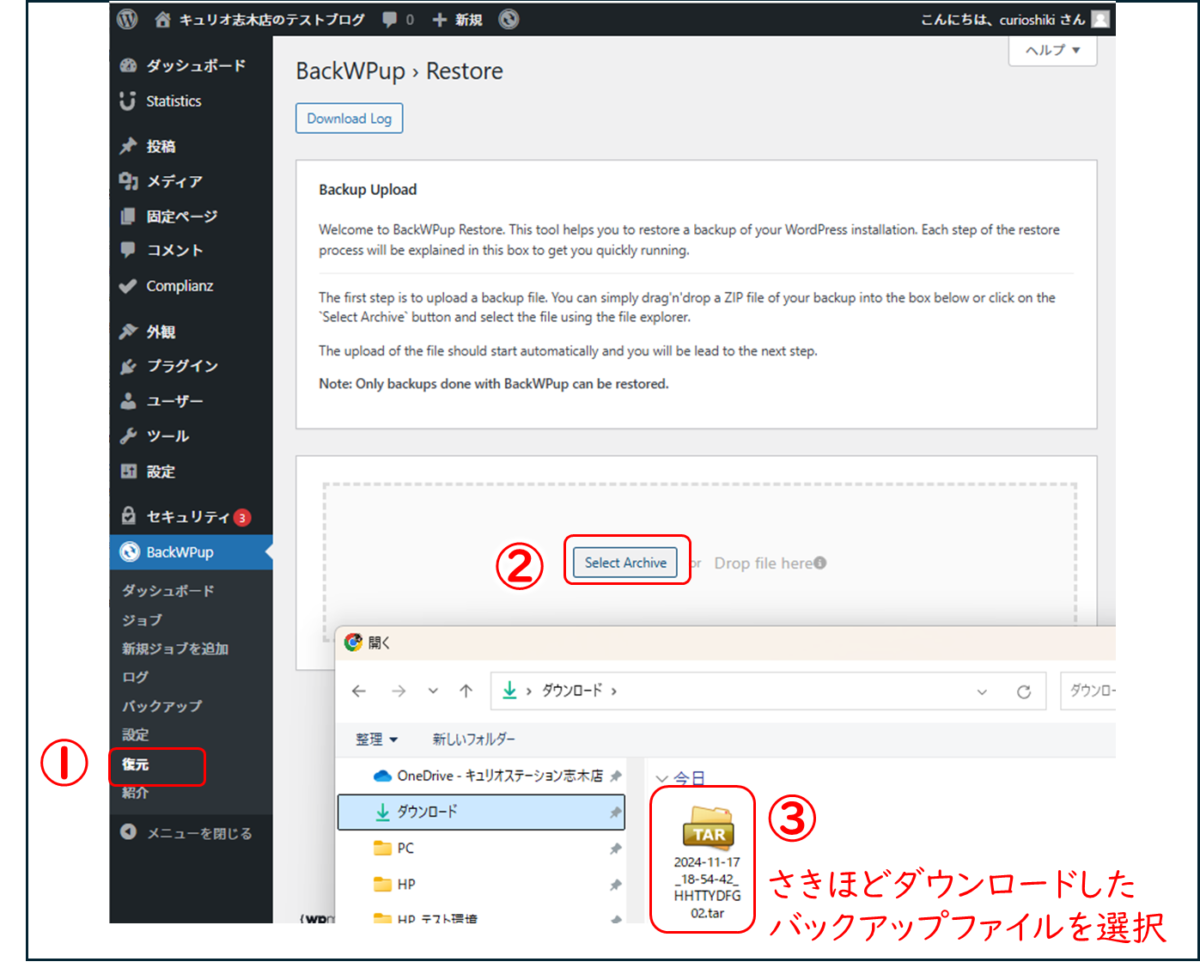Open ユーザー person icon in sidebar

click(128, 401)
